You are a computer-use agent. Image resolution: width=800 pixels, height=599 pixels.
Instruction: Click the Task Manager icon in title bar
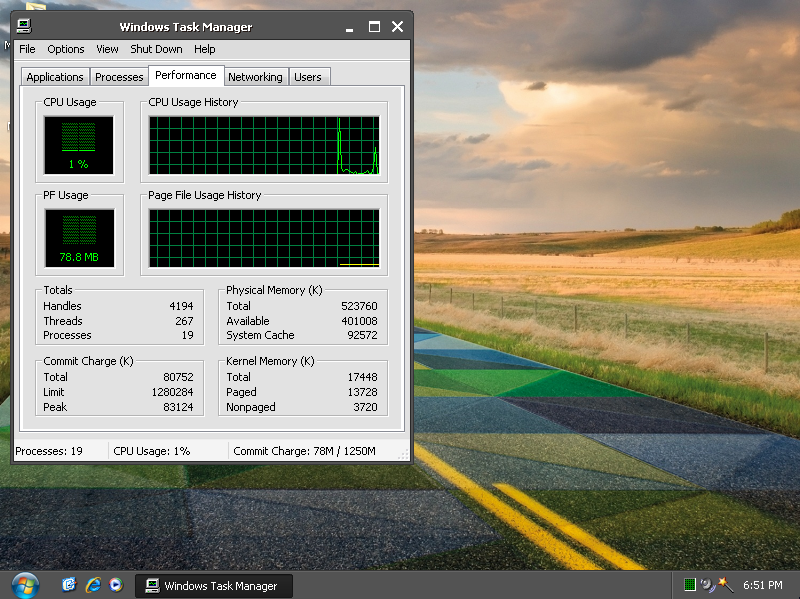[x=24, y=27]
